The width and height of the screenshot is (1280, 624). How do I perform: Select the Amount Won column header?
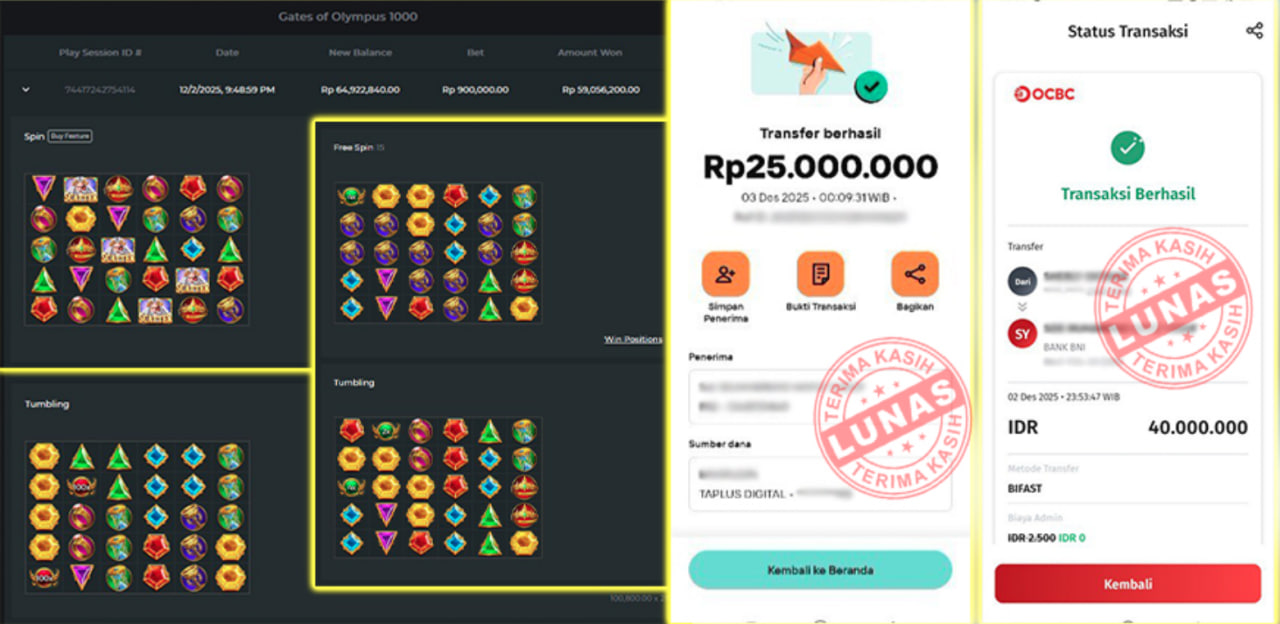coord(590,52)
